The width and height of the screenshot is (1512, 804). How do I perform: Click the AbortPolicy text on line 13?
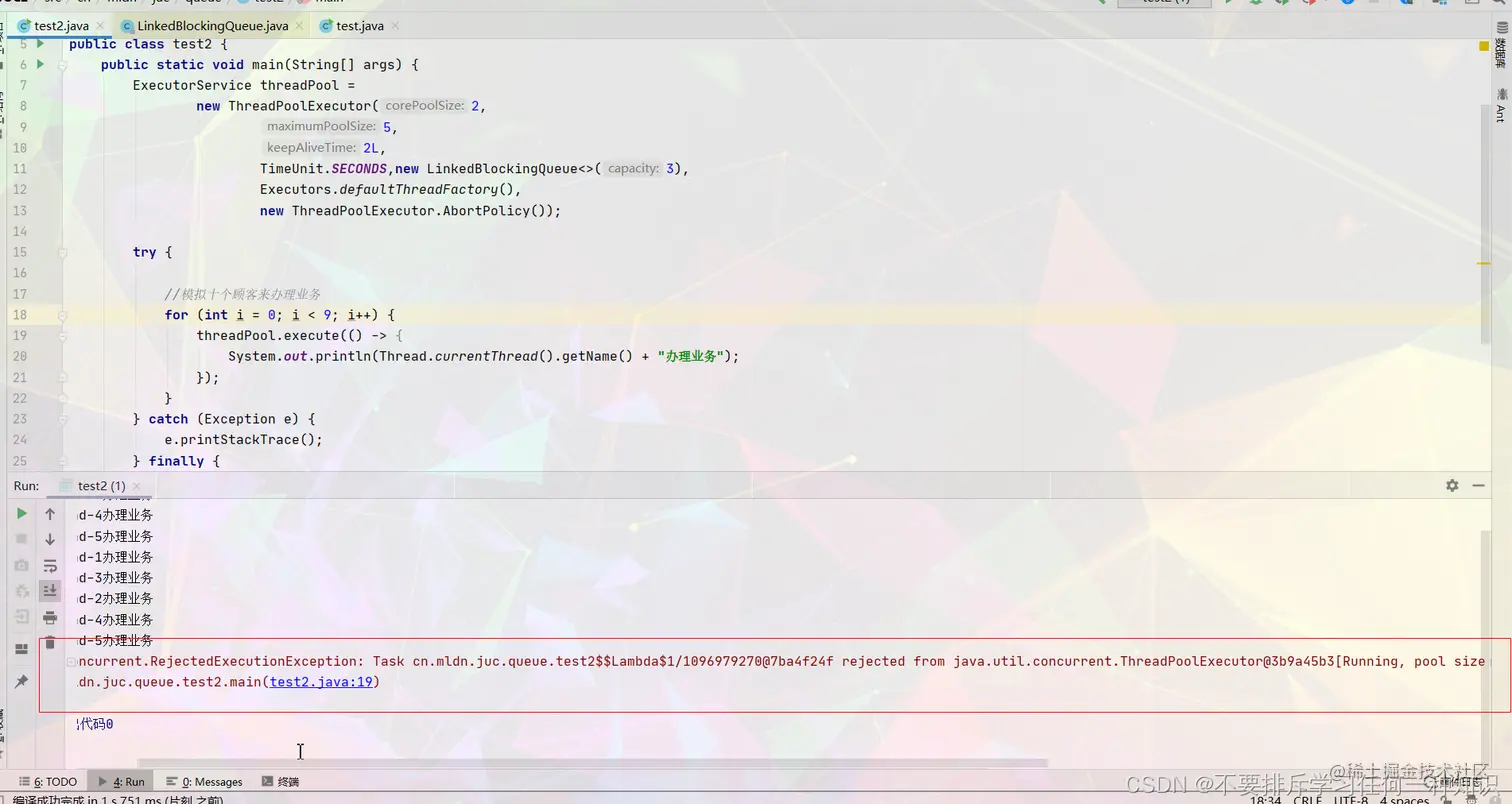[487, 211]
